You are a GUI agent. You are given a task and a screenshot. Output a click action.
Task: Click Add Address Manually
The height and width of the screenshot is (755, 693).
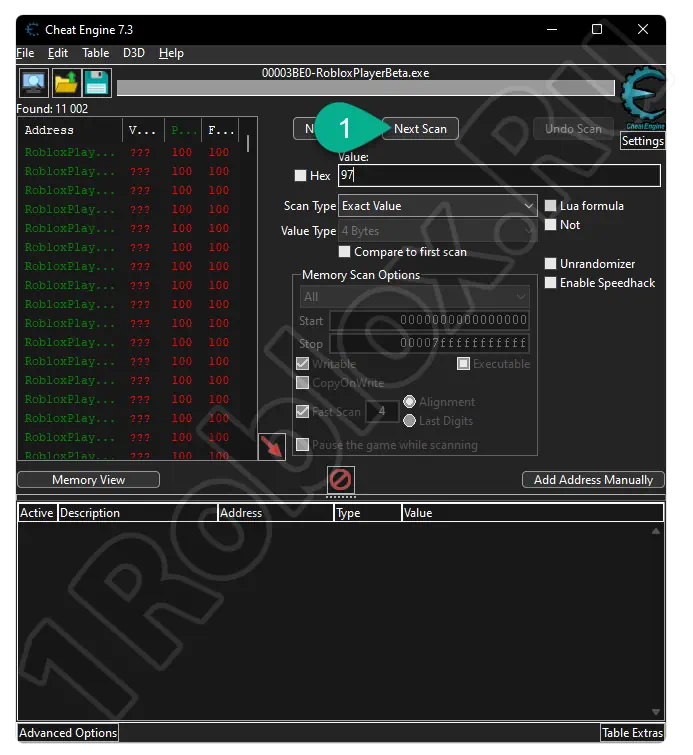coord(593,480)
